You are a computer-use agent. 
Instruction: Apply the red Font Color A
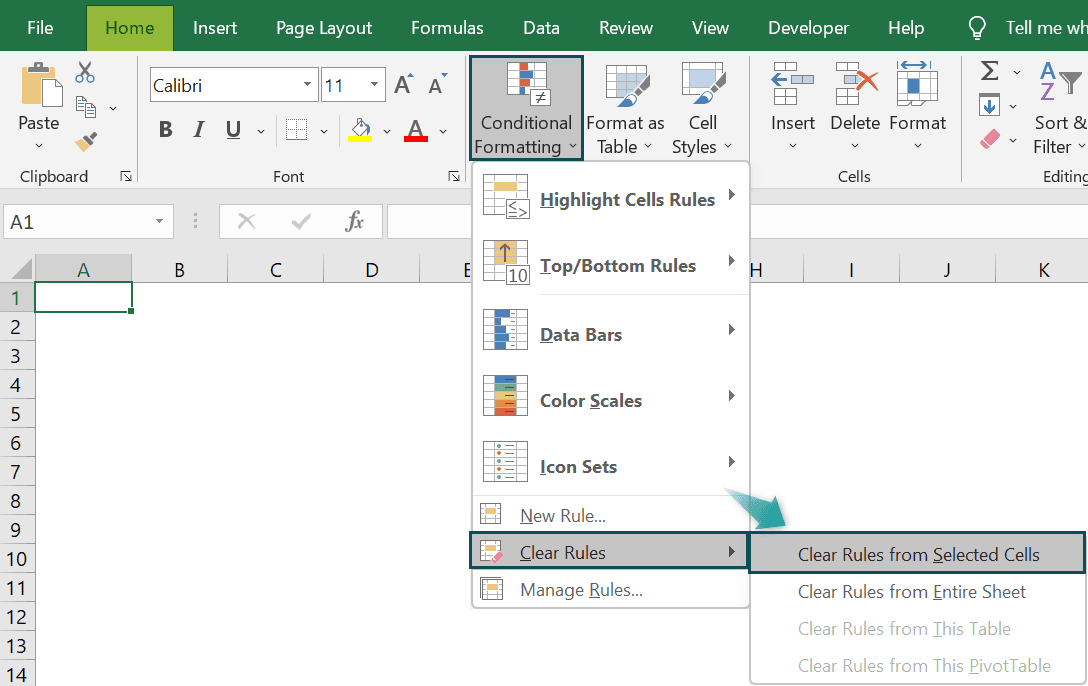(x=416, y=130)
